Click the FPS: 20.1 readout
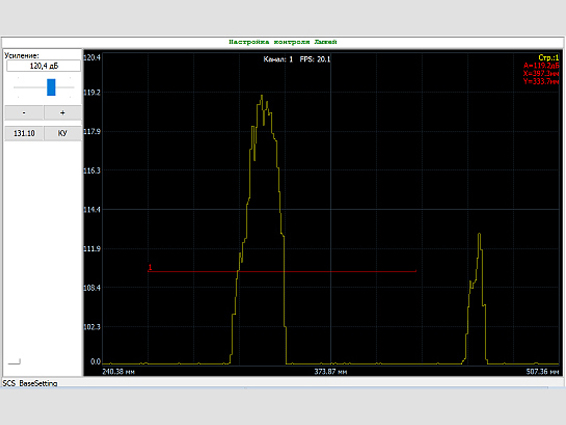Screen dimensions: 566x425 point(315,59)
